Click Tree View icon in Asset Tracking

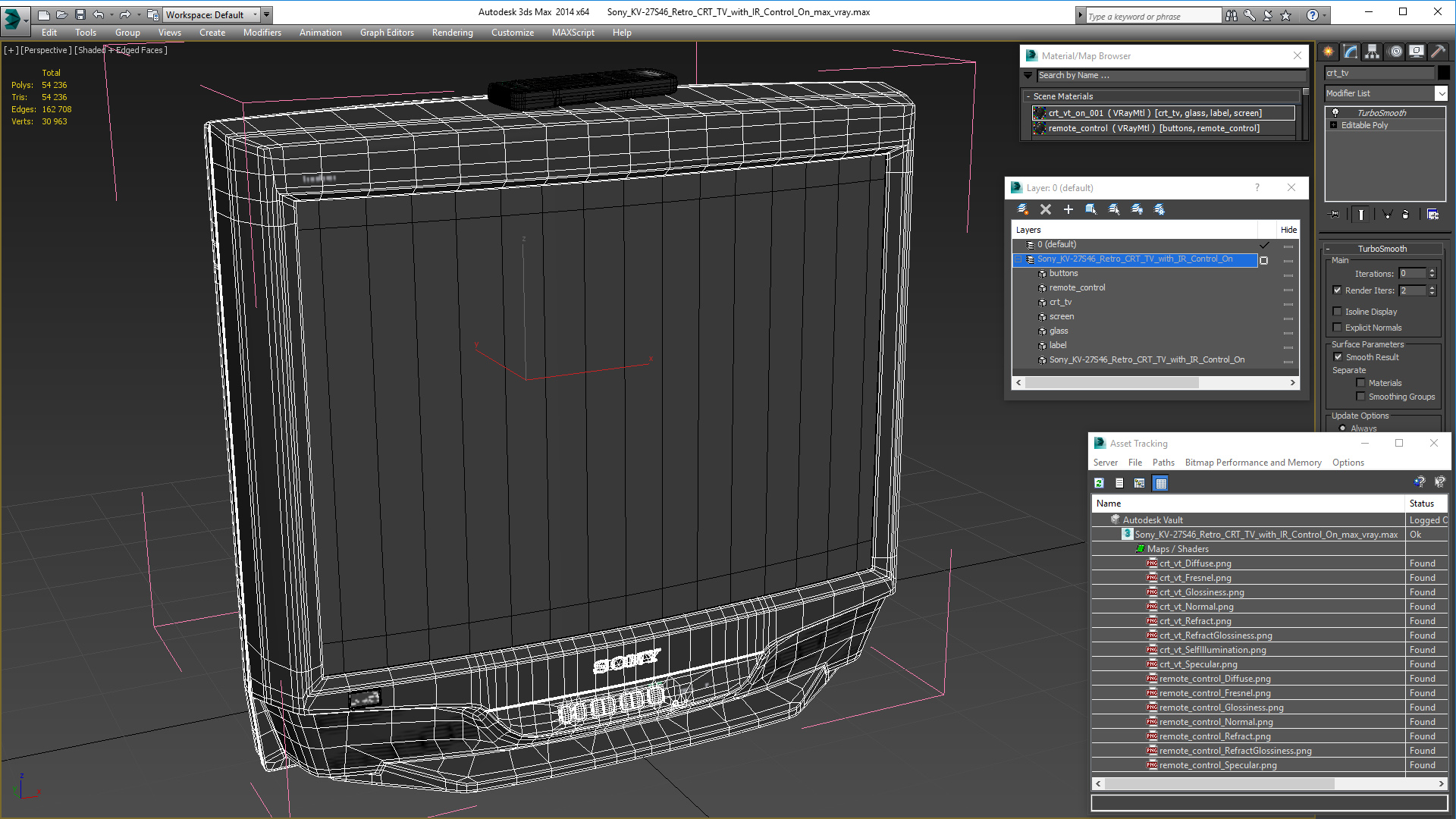(x=1140, y=483)
